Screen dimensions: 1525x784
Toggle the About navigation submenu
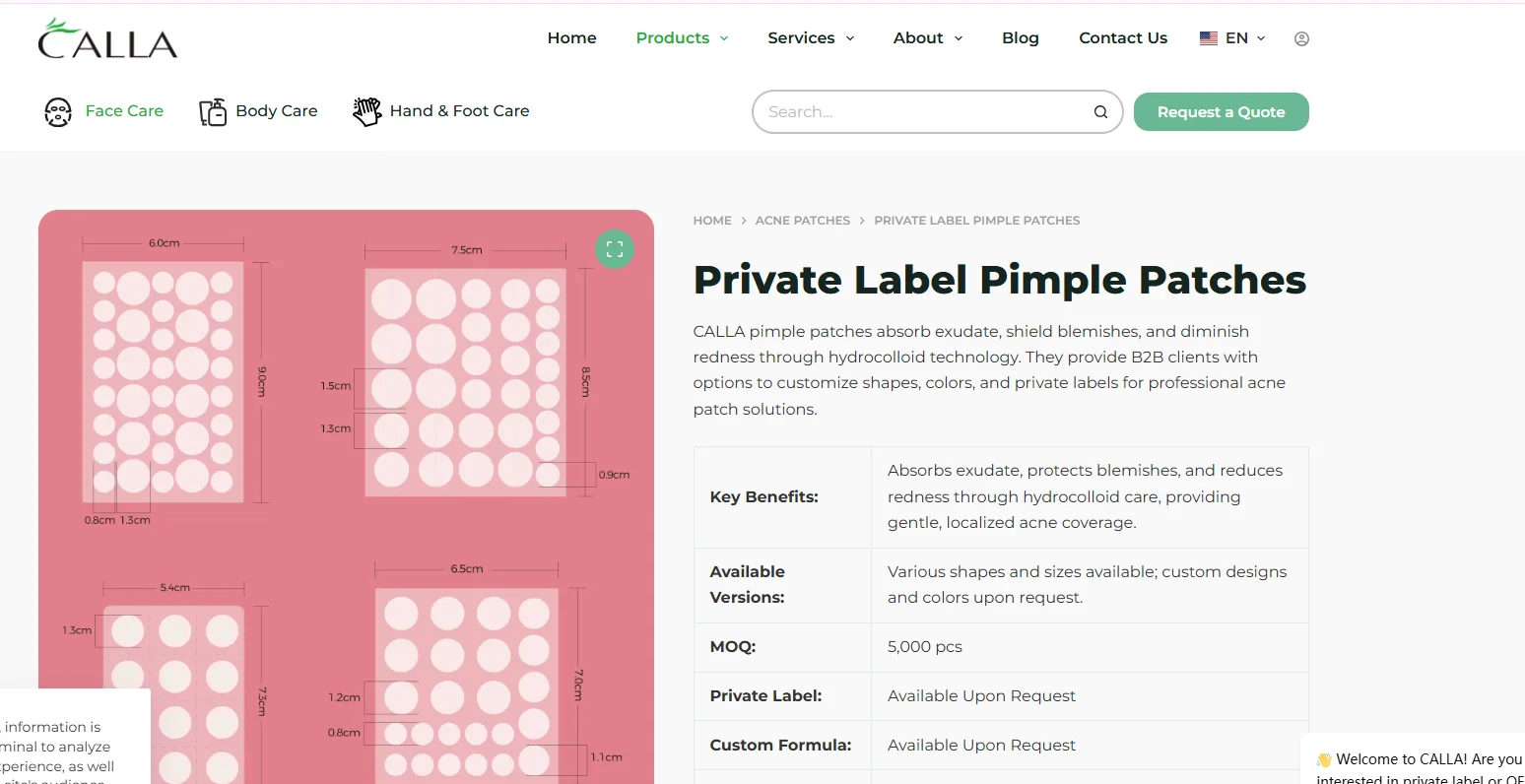pos(919,37)
